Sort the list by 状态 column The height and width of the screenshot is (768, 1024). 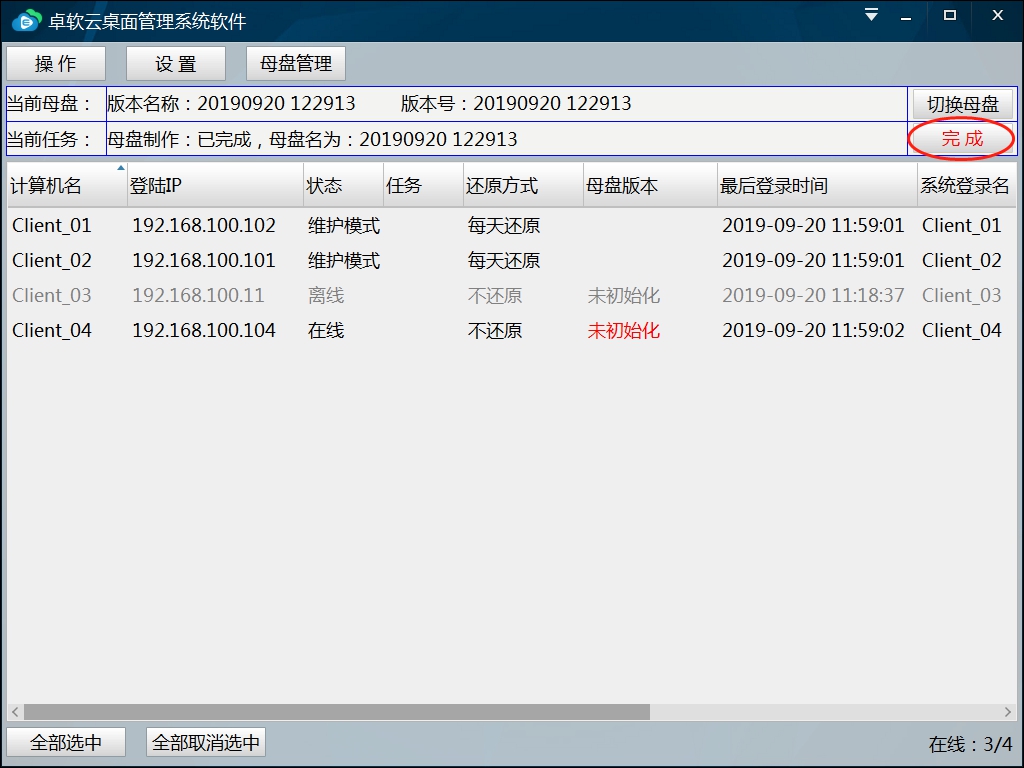coord(324,186)
